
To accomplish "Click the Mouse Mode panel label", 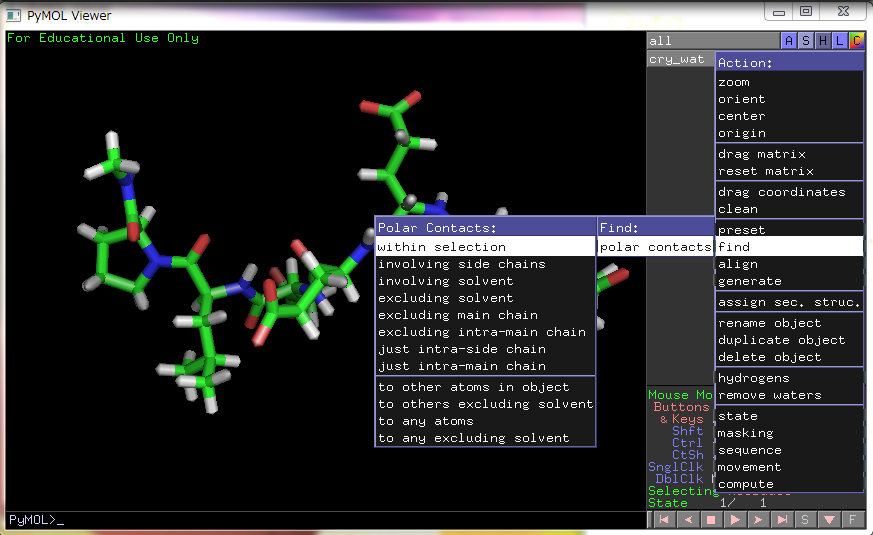I will (680, 395).
